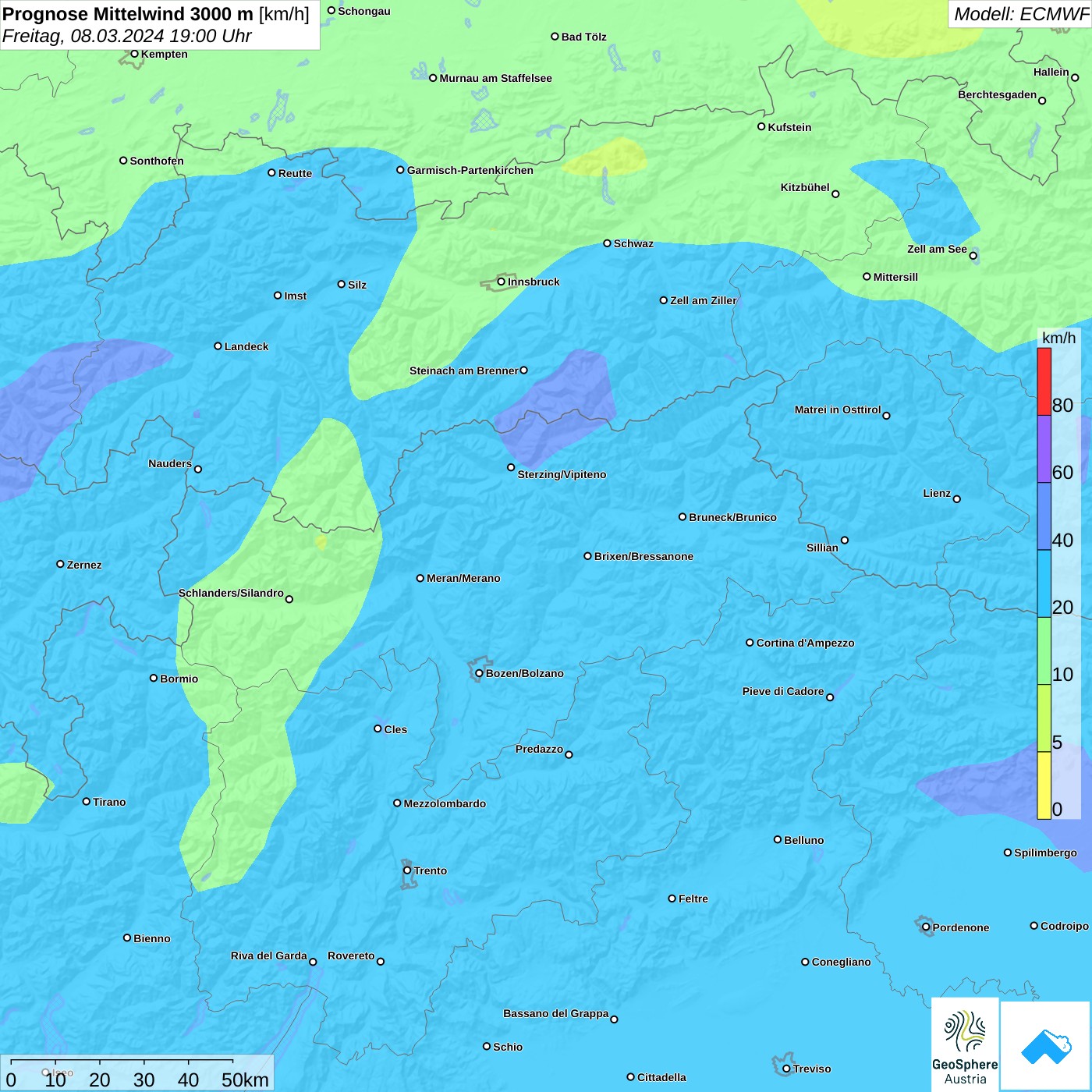Click the Pordenone city marker
Screen dimensions: 1092x1092
click(x=926, y=927)
